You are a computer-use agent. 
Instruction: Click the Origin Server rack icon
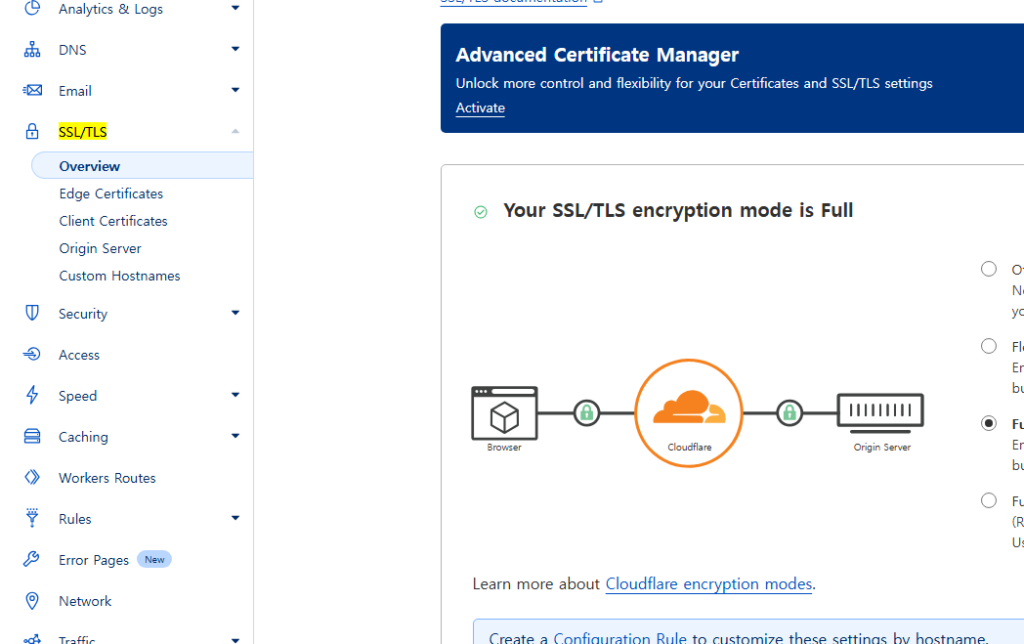[880, 413]
